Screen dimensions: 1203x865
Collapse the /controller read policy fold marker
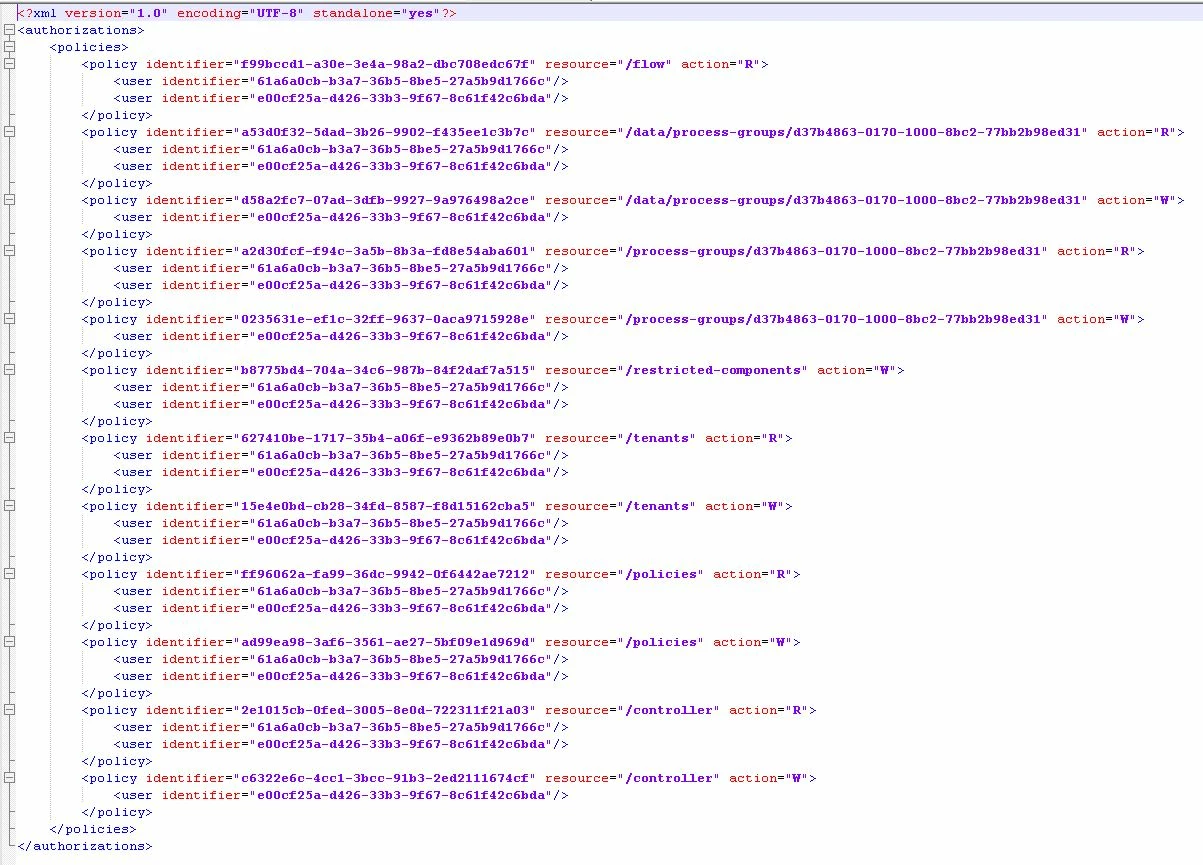click(x=9, y=710)
